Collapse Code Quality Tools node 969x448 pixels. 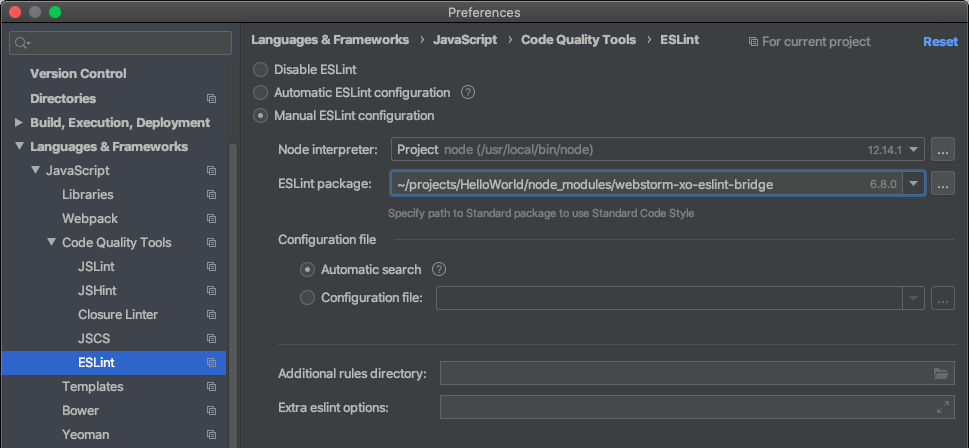[x=51, y=243]
